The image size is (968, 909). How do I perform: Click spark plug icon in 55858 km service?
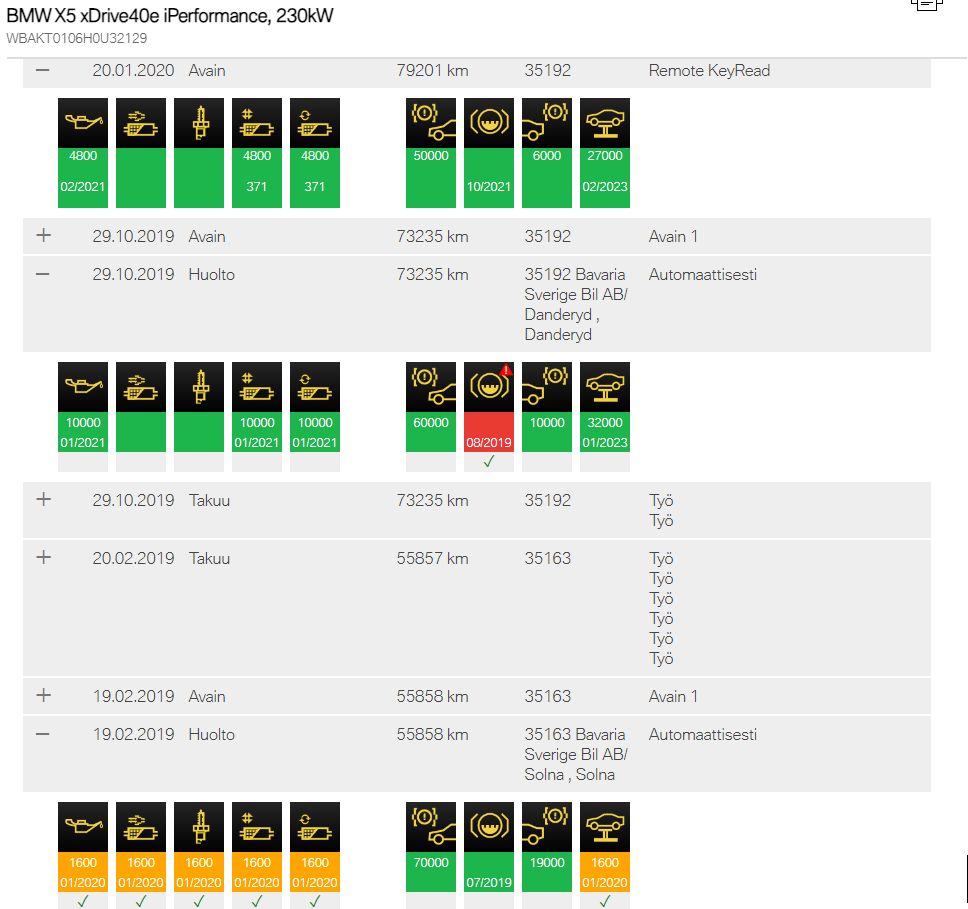coord(199,827)
